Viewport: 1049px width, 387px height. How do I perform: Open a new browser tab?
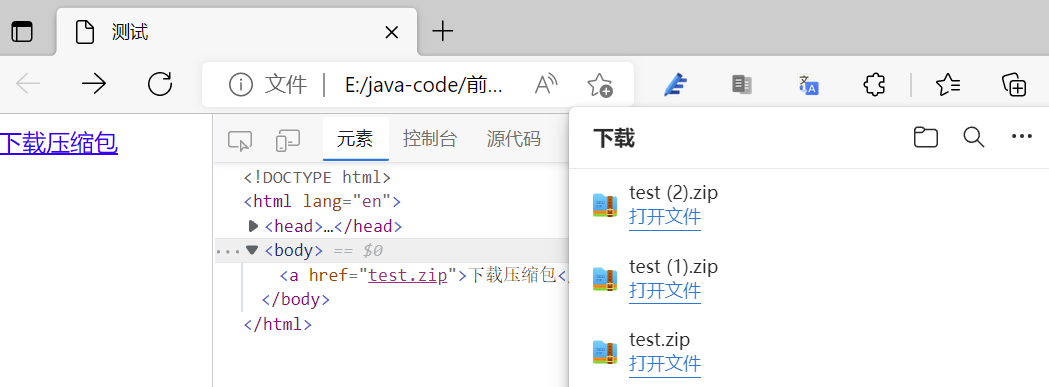tap(442, 31)
